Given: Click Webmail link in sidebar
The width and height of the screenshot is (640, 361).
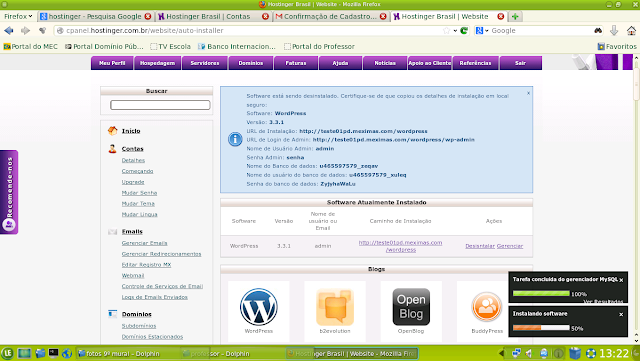Looking at the screenshot, I should 133,276.
